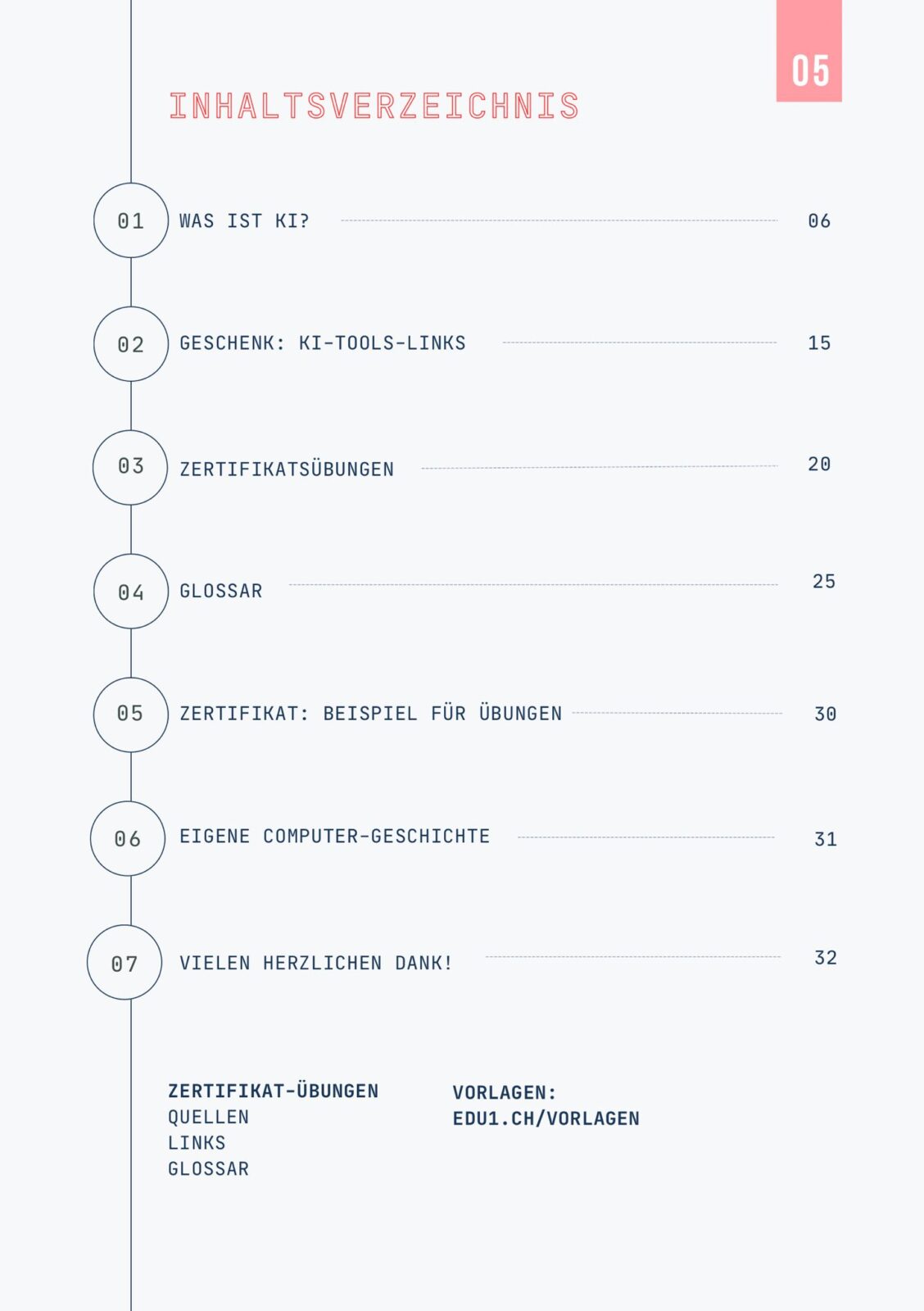Open the 'Was ist KI?' chapter entry
Screen dimensions: 924x1311
(244, 221)
